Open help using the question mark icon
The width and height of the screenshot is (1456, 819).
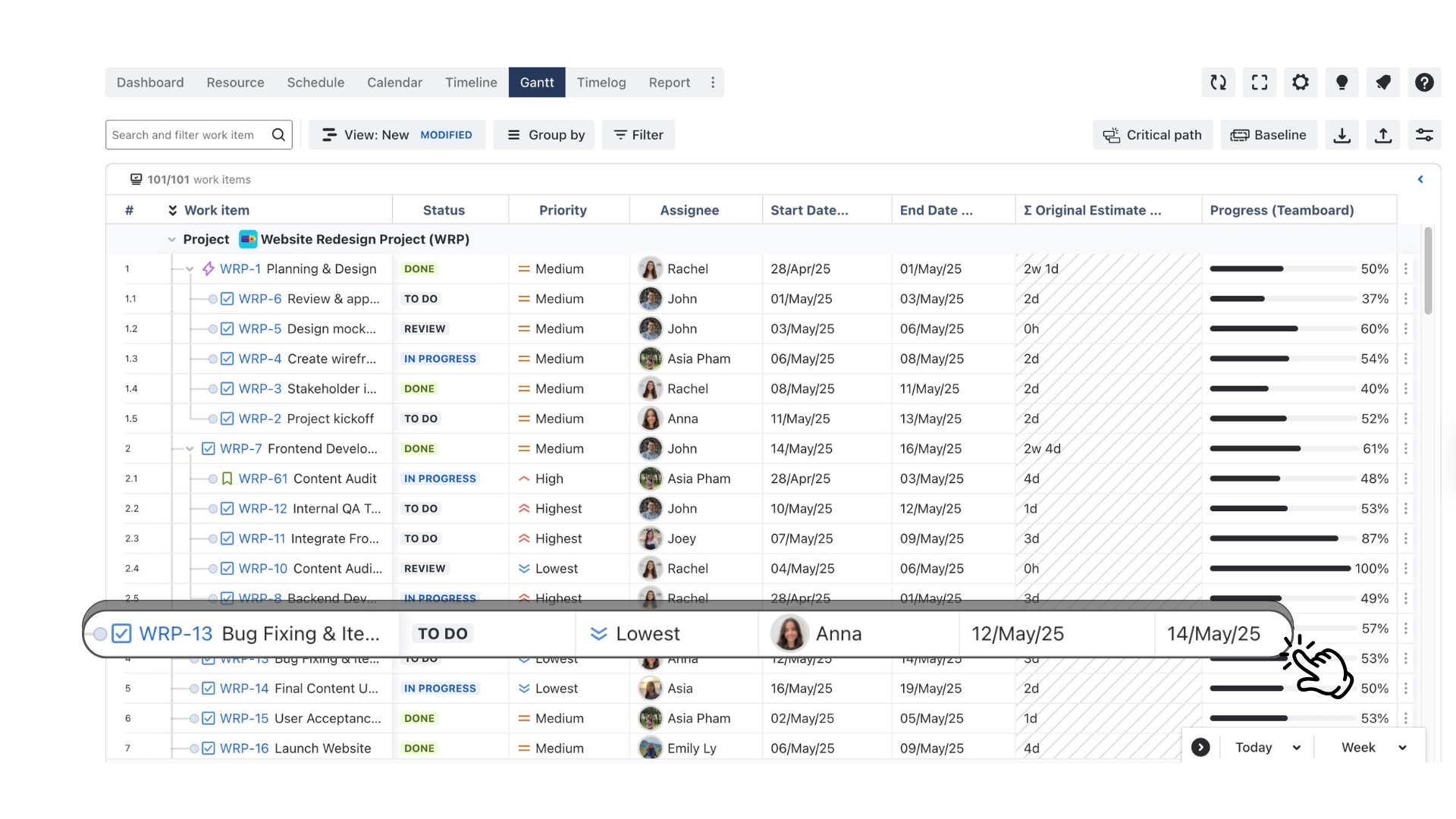coord(1425,82)
